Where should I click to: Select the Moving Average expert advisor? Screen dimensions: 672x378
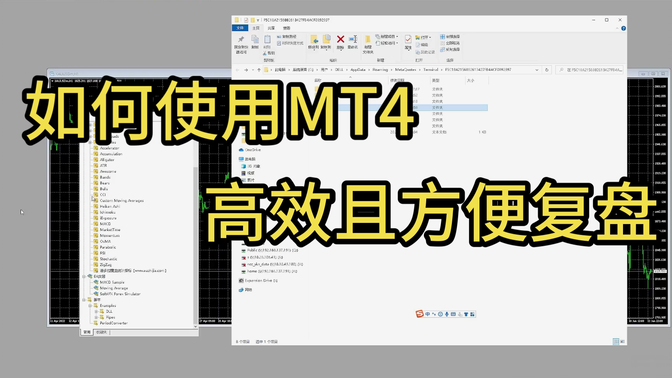(x=111, y=288)
